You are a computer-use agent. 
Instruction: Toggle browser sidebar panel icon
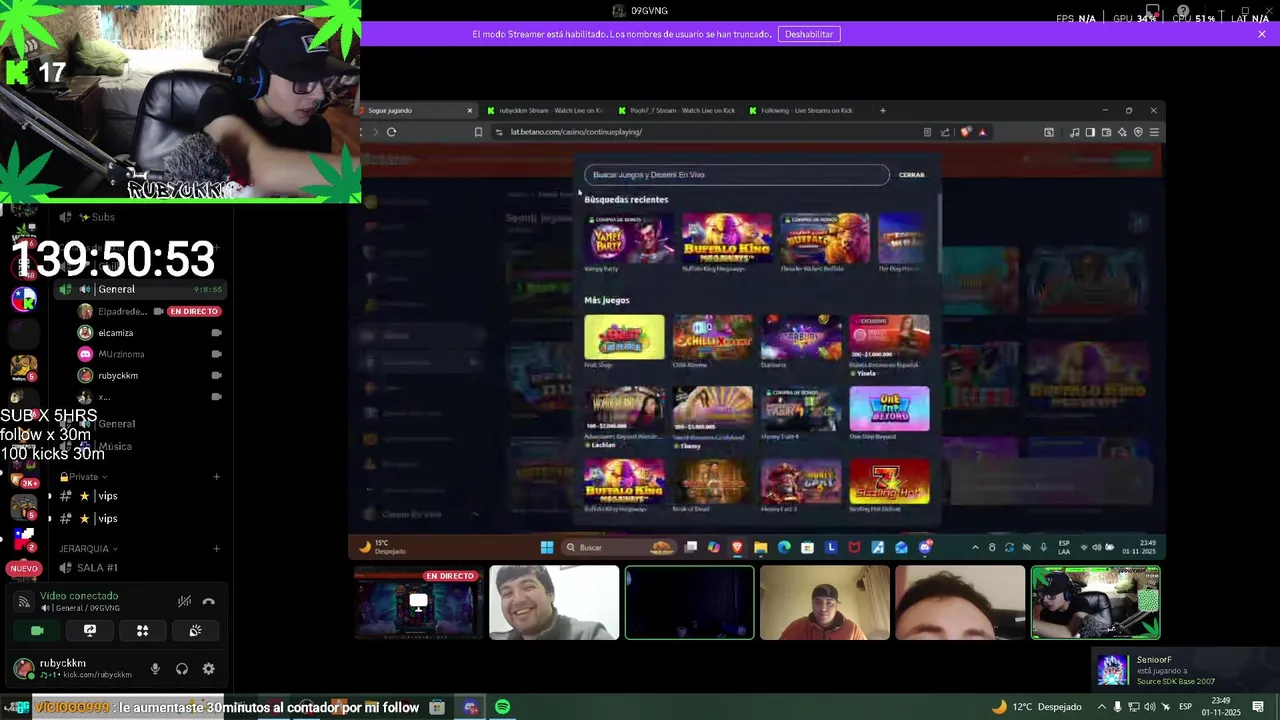coord(1090,132)
